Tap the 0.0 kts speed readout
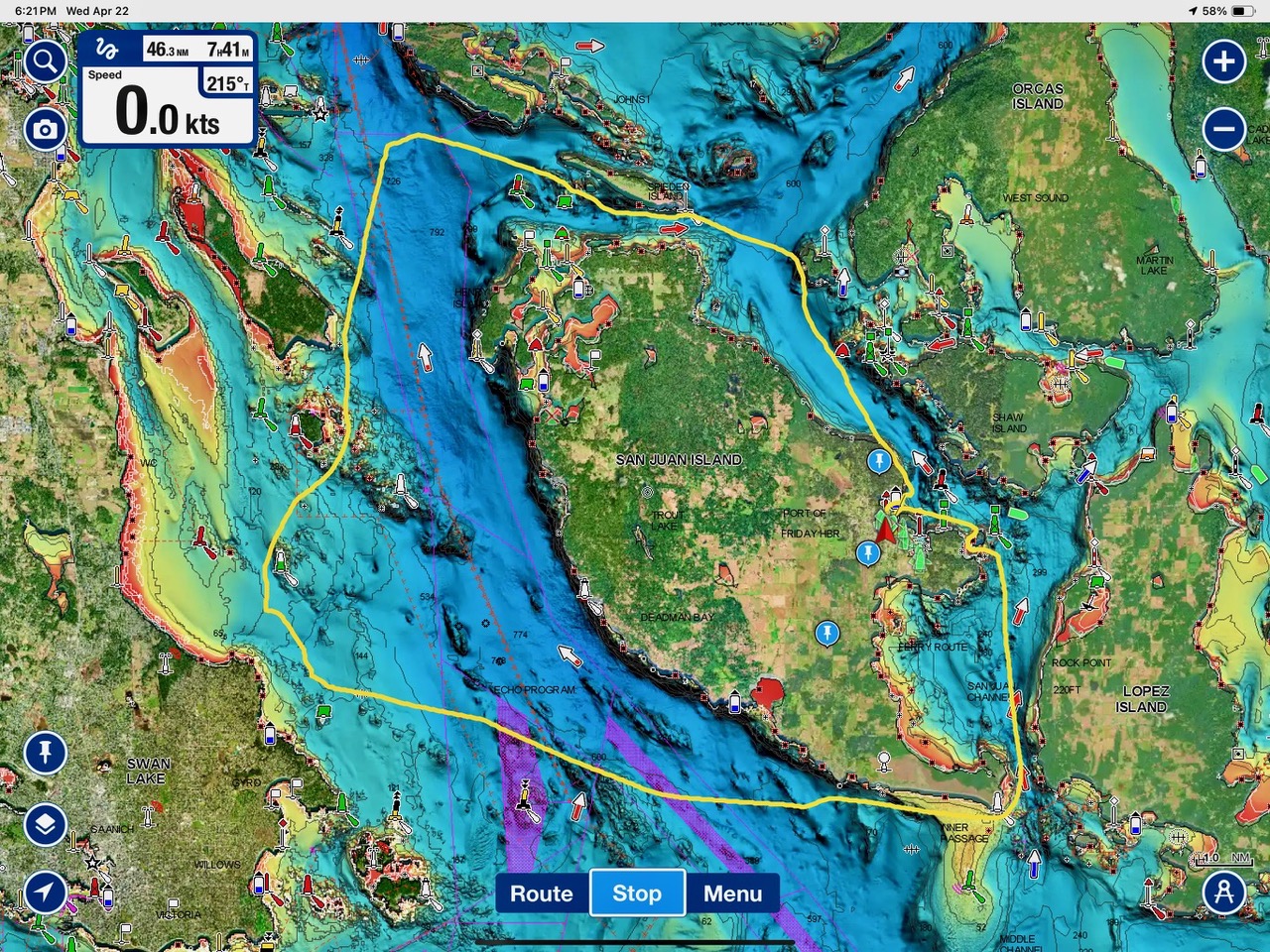Image resolution: width=1270 pixels, height=952 pixels. pyautogui.click(x=167, y=112)
